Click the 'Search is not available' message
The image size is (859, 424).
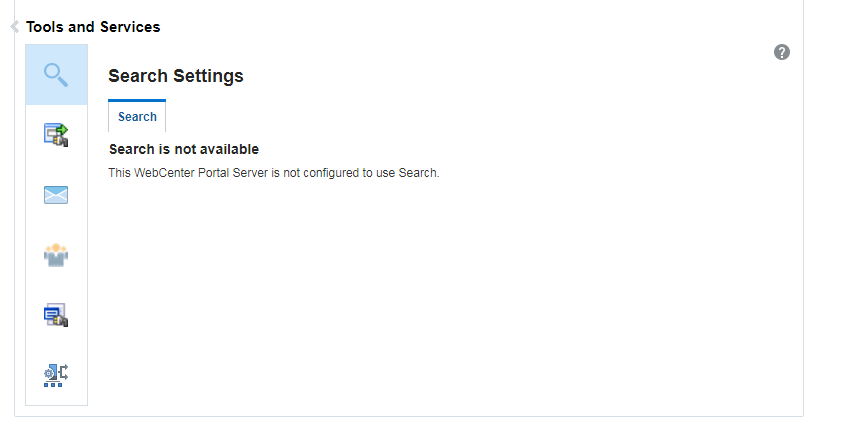tap(184, 149)
